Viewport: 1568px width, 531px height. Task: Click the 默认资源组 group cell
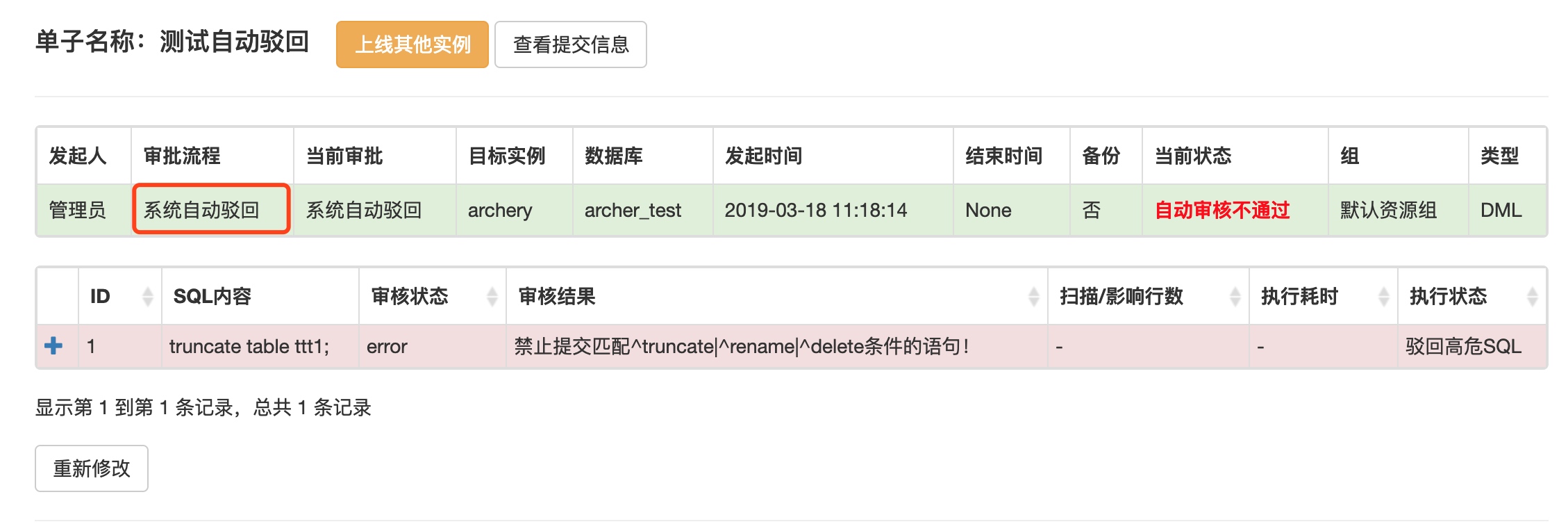click(1388, 210)
